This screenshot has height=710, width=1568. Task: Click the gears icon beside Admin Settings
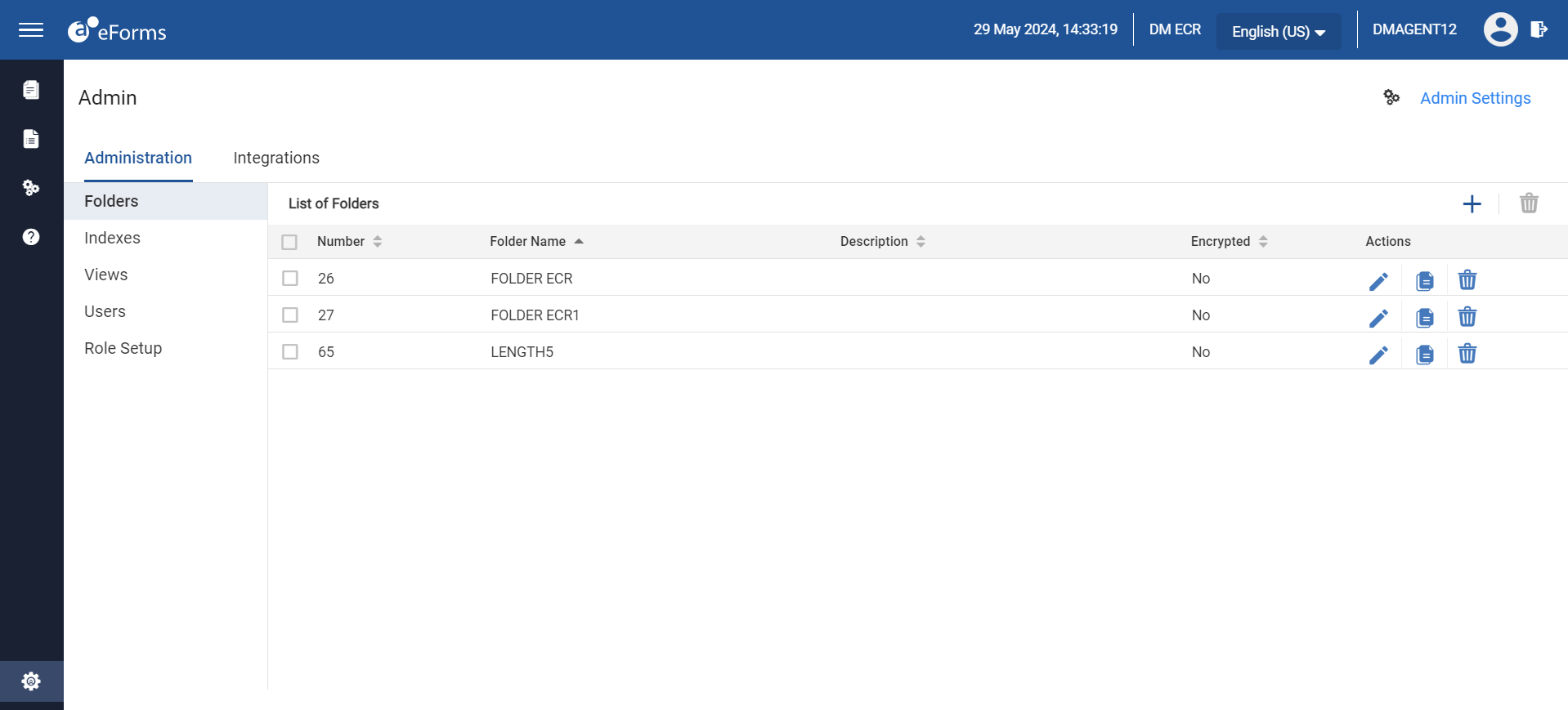[1391, 97]
